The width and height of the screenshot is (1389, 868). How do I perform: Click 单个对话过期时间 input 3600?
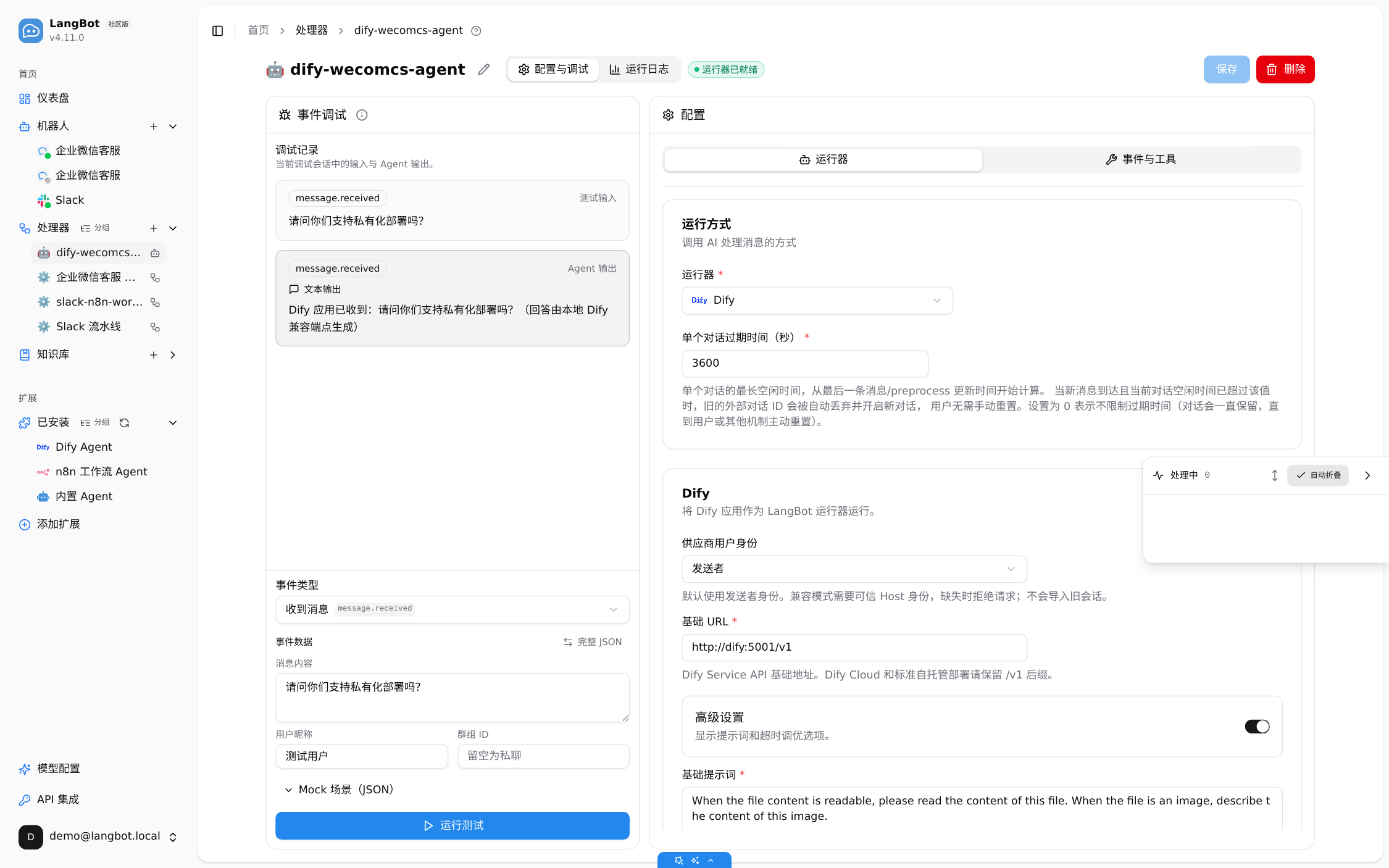pyautogui.click(x=804, y=363)
